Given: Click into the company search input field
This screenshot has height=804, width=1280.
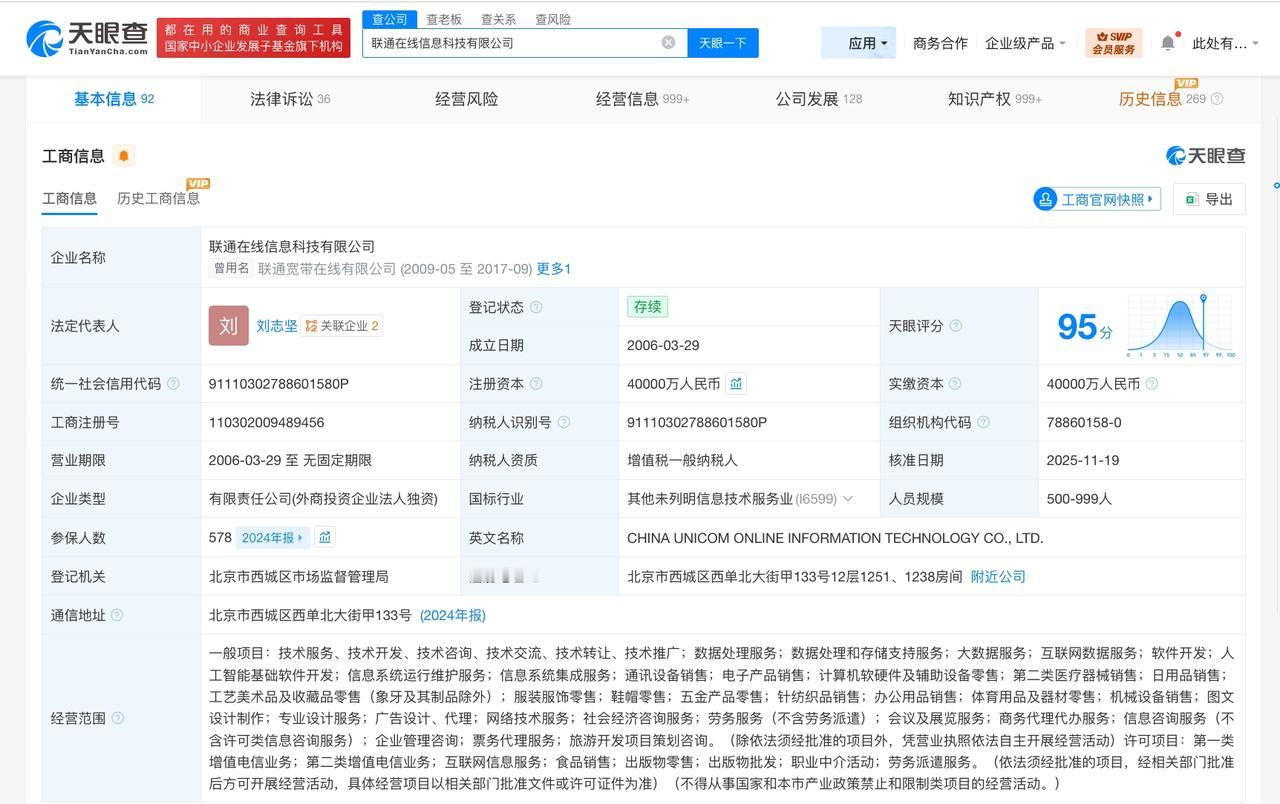Looking at the screenshot, I should pos(510,43).
